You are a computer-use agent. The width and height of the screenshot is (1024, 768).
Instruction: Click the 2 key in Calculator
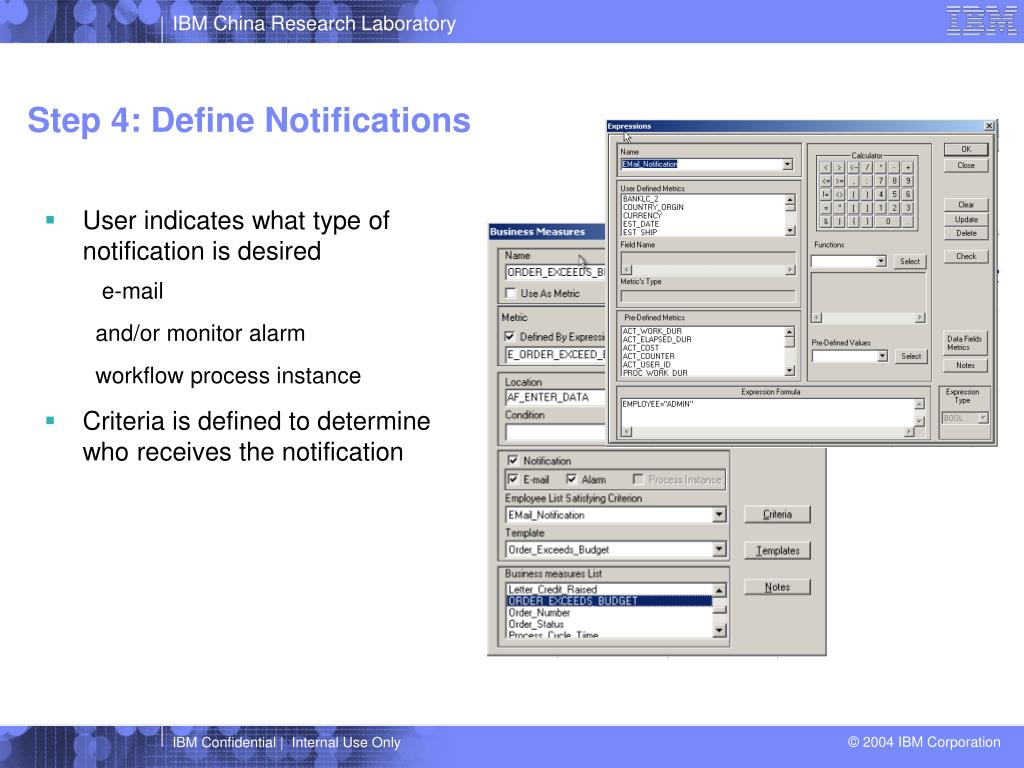(894, 208)
